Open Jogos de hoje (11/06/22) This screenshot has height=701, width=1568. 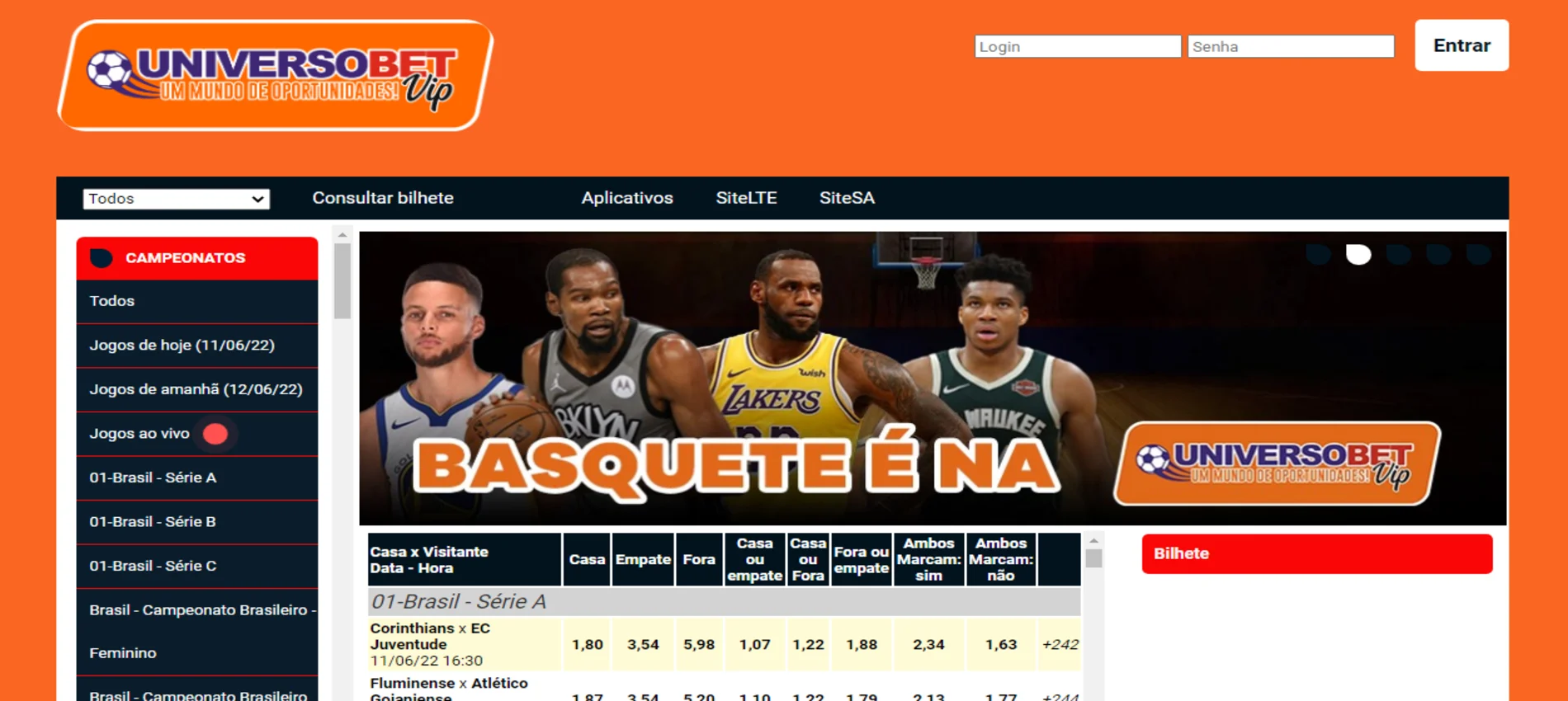197,346
